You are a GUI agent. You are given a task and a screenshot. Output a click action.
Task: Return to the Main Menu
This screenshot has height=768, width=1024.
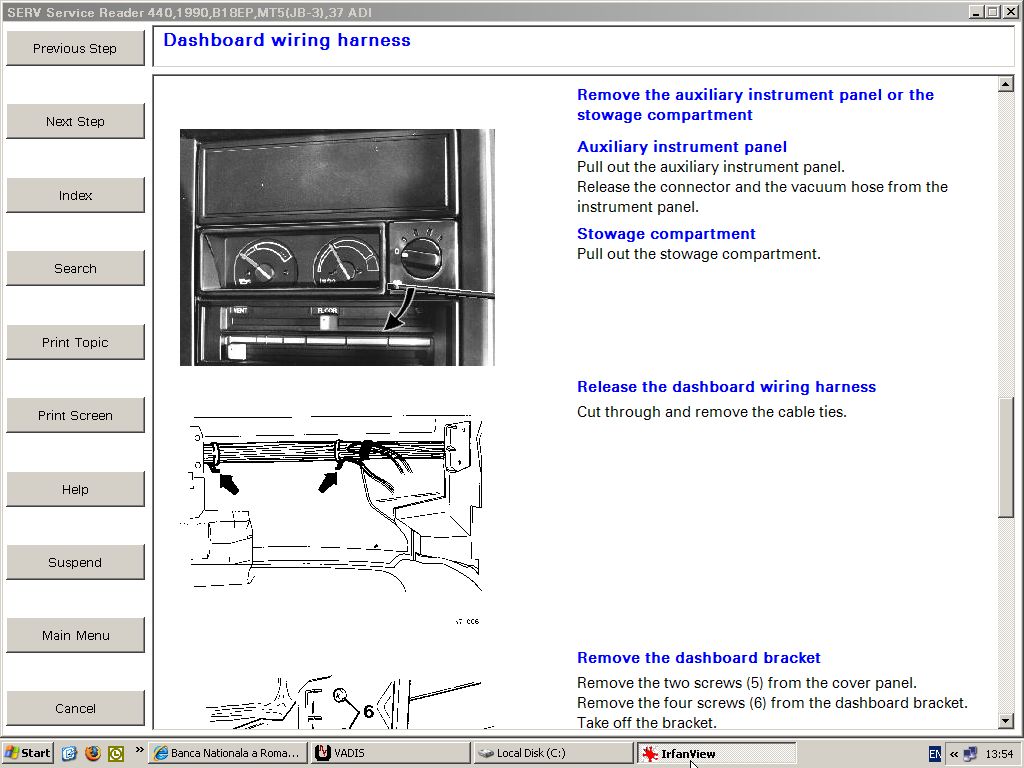click(75, 635)
